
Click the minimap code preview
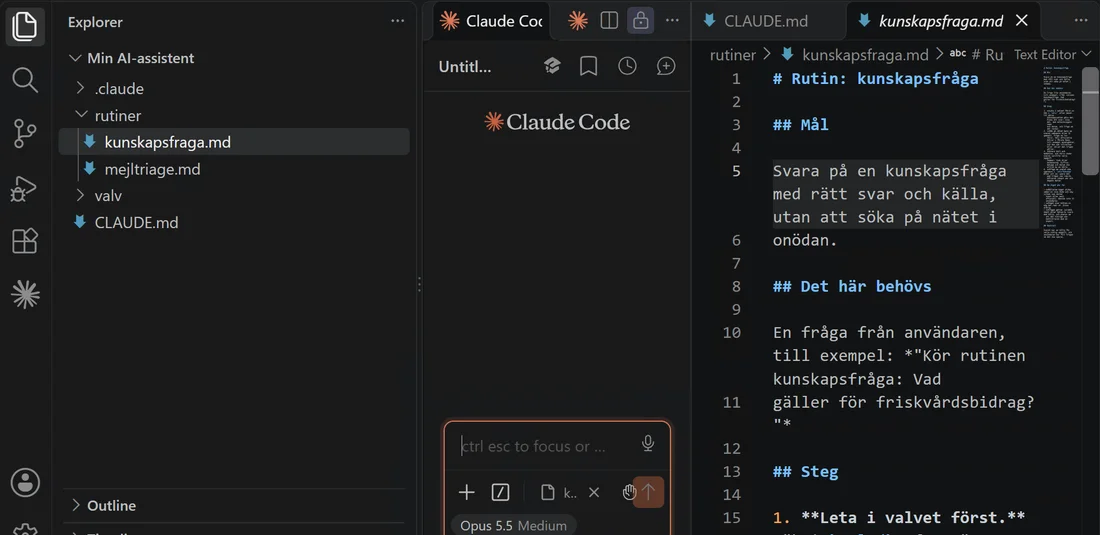1057,154
